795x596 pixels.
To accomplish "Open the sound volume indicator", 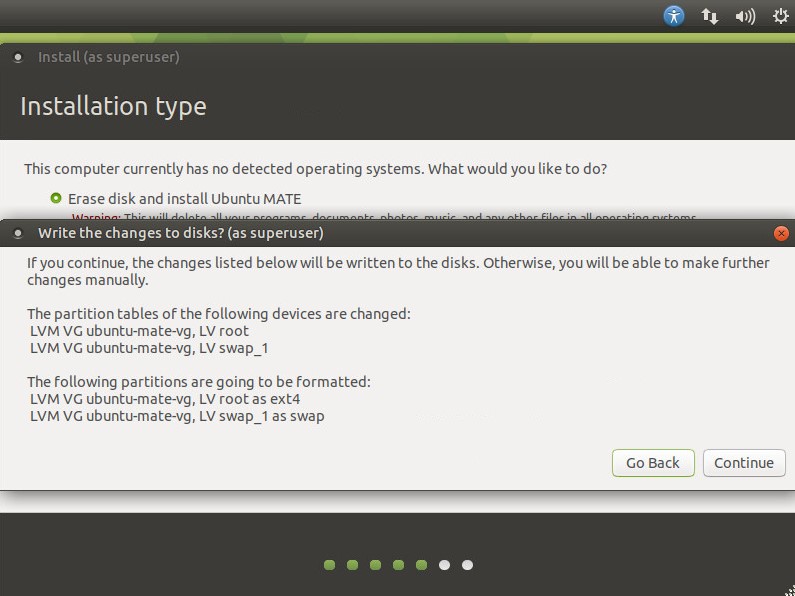I will (744, 16).
